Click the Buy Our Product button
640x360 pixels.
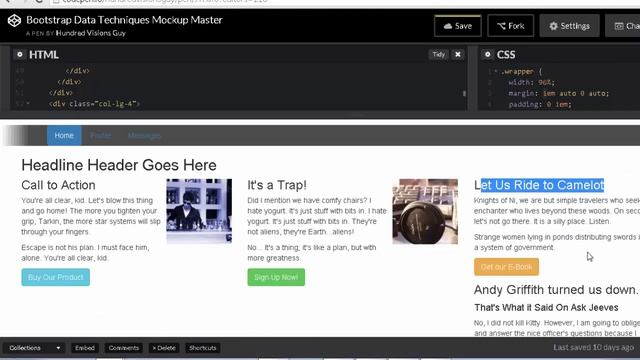[56, 277]
